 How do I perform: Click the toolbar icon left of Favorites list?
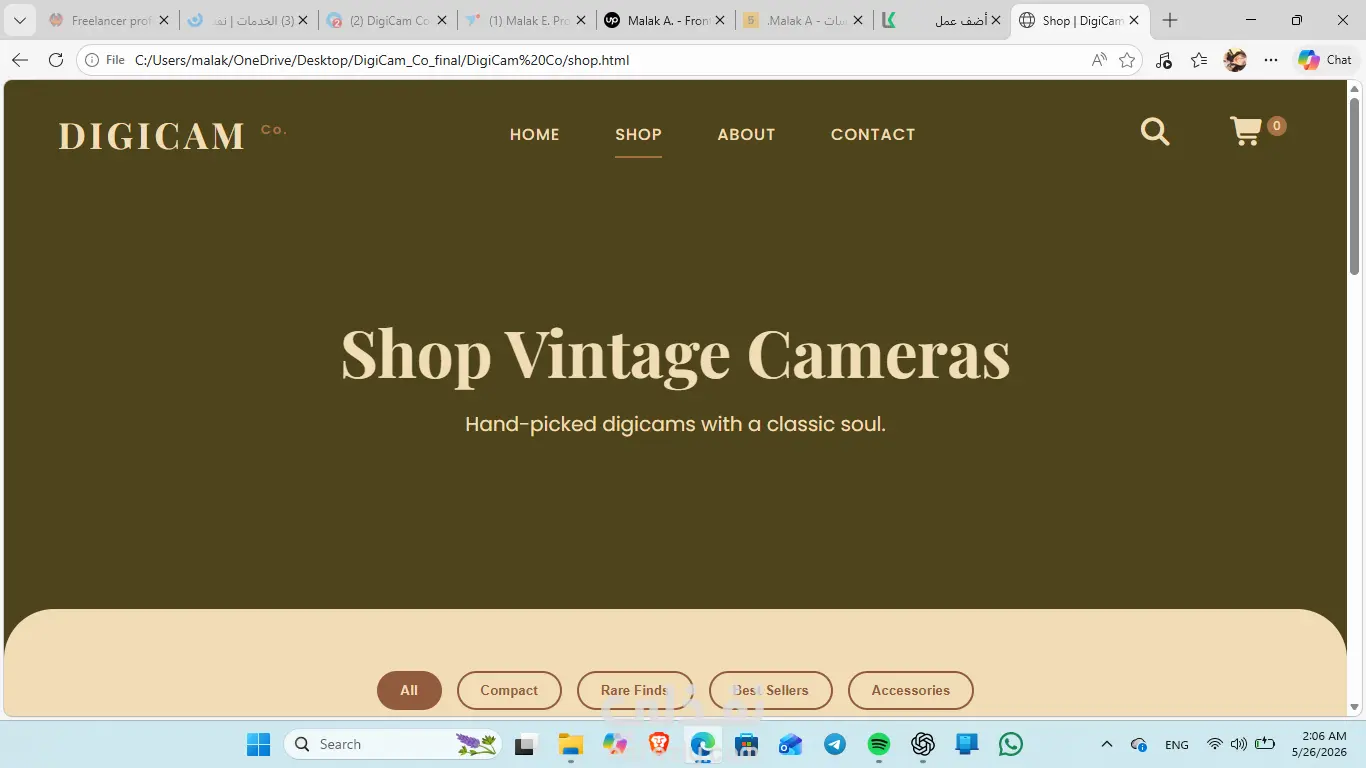tap(1163, 60)
